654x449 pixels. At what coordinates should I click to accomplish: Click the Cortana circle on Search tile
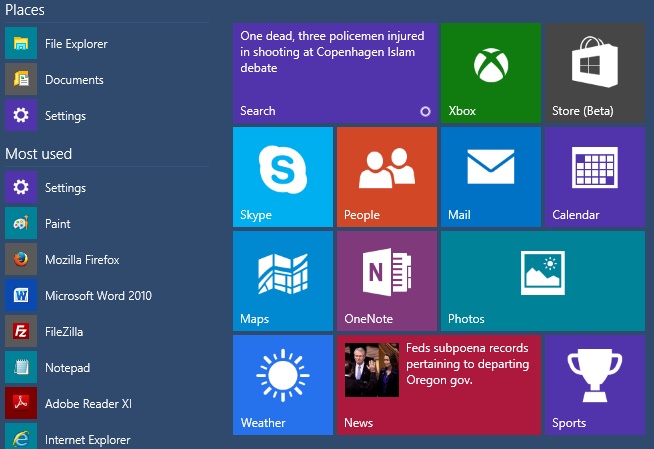pos(425,111)
